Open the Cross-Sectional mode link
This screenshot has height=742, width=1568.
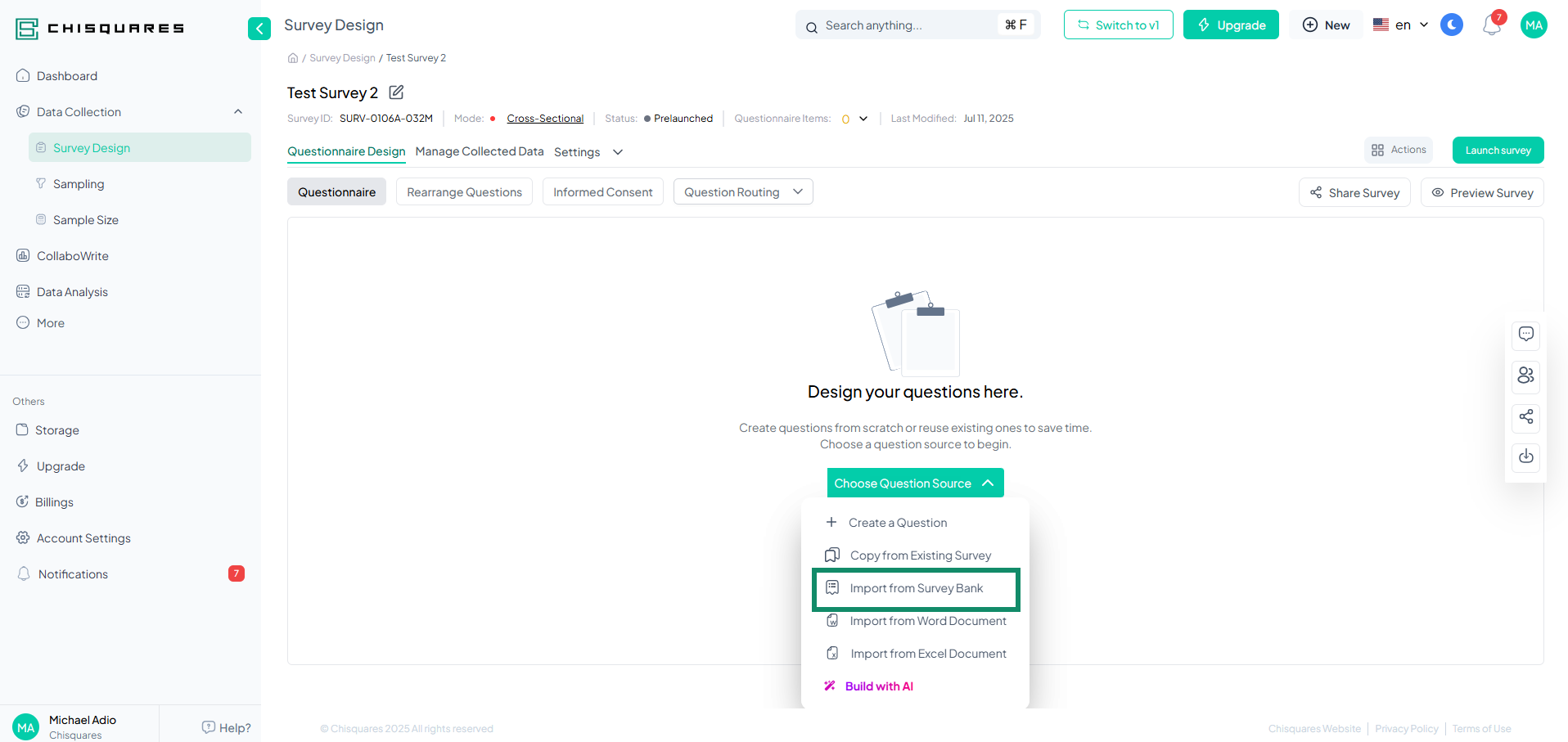coord(545,119)
